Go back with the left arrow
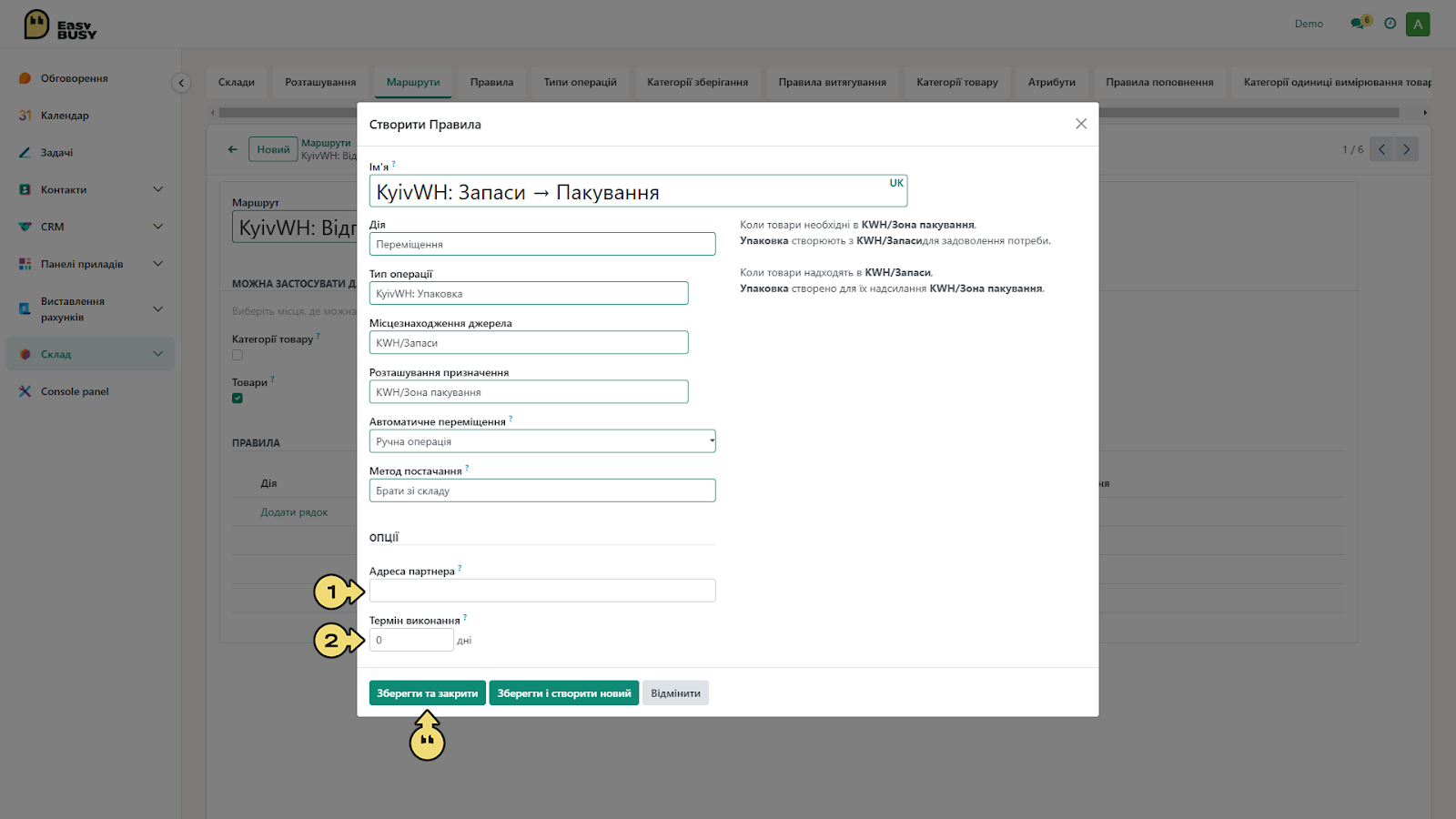This screenshot has width=1456, height=819. 232,149
